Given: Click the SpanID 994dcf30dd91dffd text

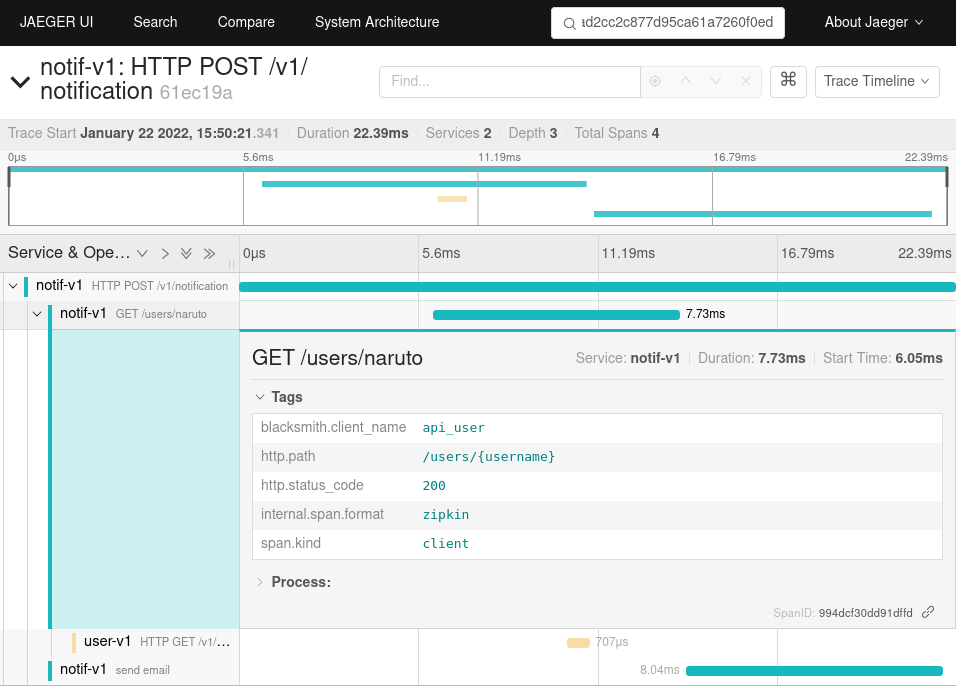Looking at the screenshot, I should pyautogui.click(x=843, y=613).
